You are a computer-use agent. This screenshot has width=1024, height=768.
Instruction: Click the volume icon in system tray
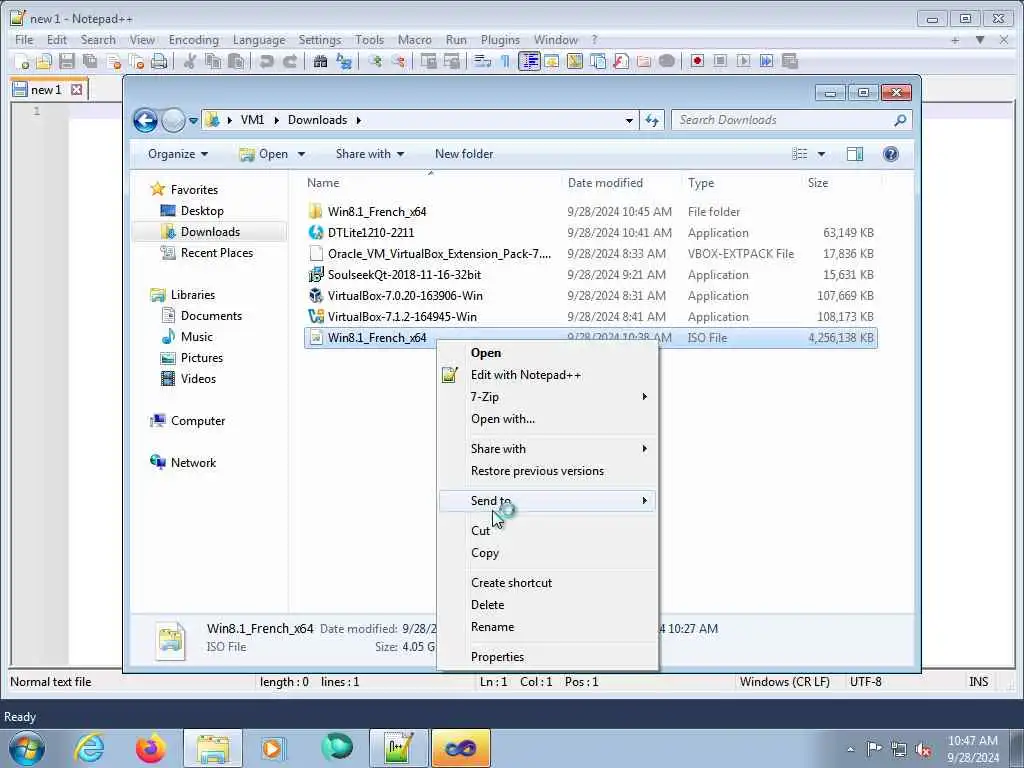click(923, 750)
